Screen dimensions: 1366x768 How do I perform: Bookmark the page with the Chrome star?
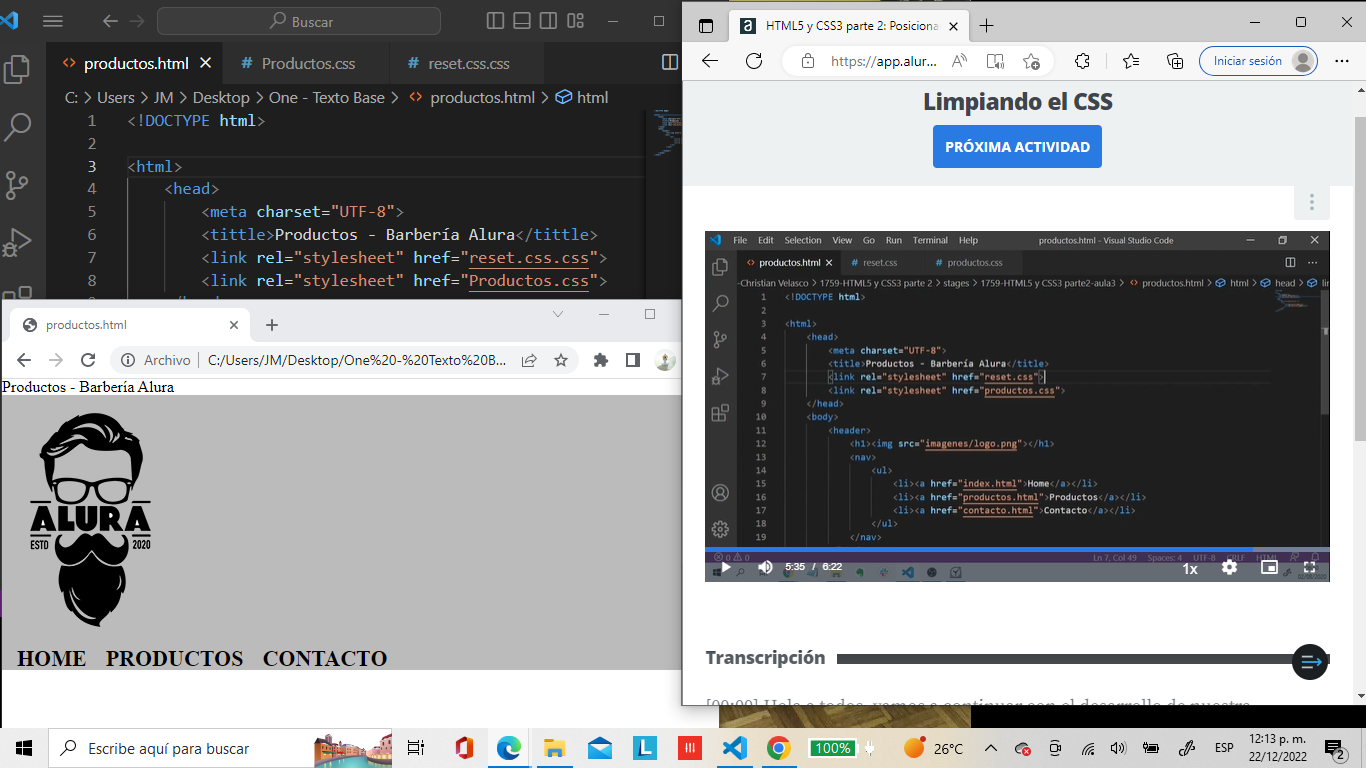coord(560,360)
